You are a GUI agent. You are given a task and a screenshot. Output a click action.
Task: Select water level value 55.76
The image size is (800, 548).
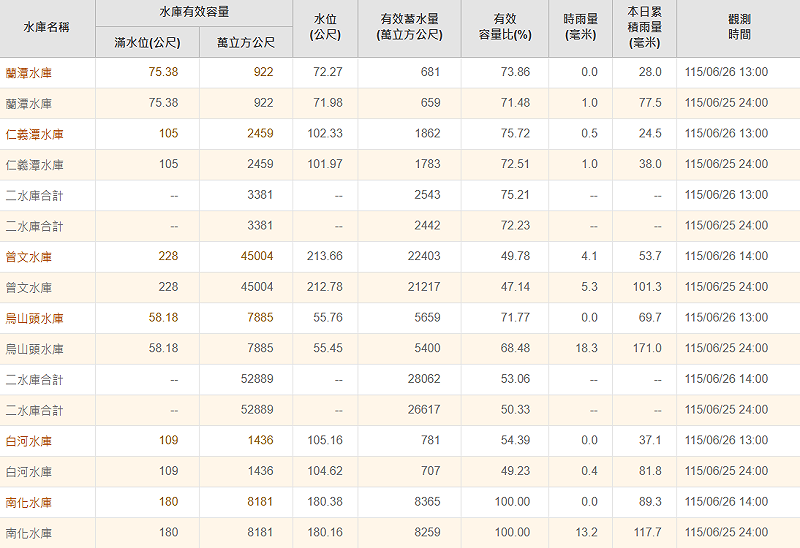click(328, 317)
